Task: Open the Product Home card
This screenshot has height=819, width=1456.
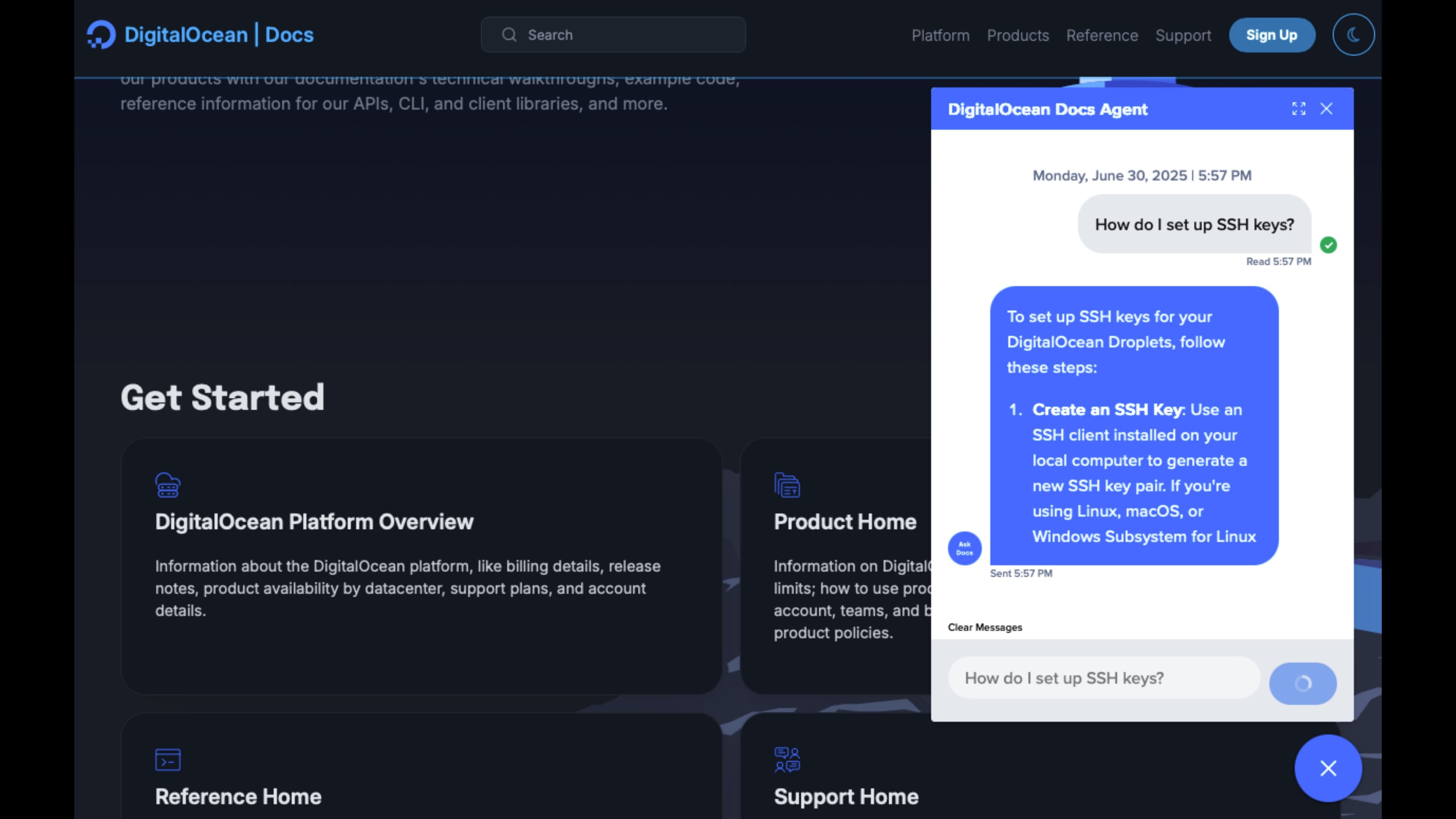Action: (x=836, y=566)
